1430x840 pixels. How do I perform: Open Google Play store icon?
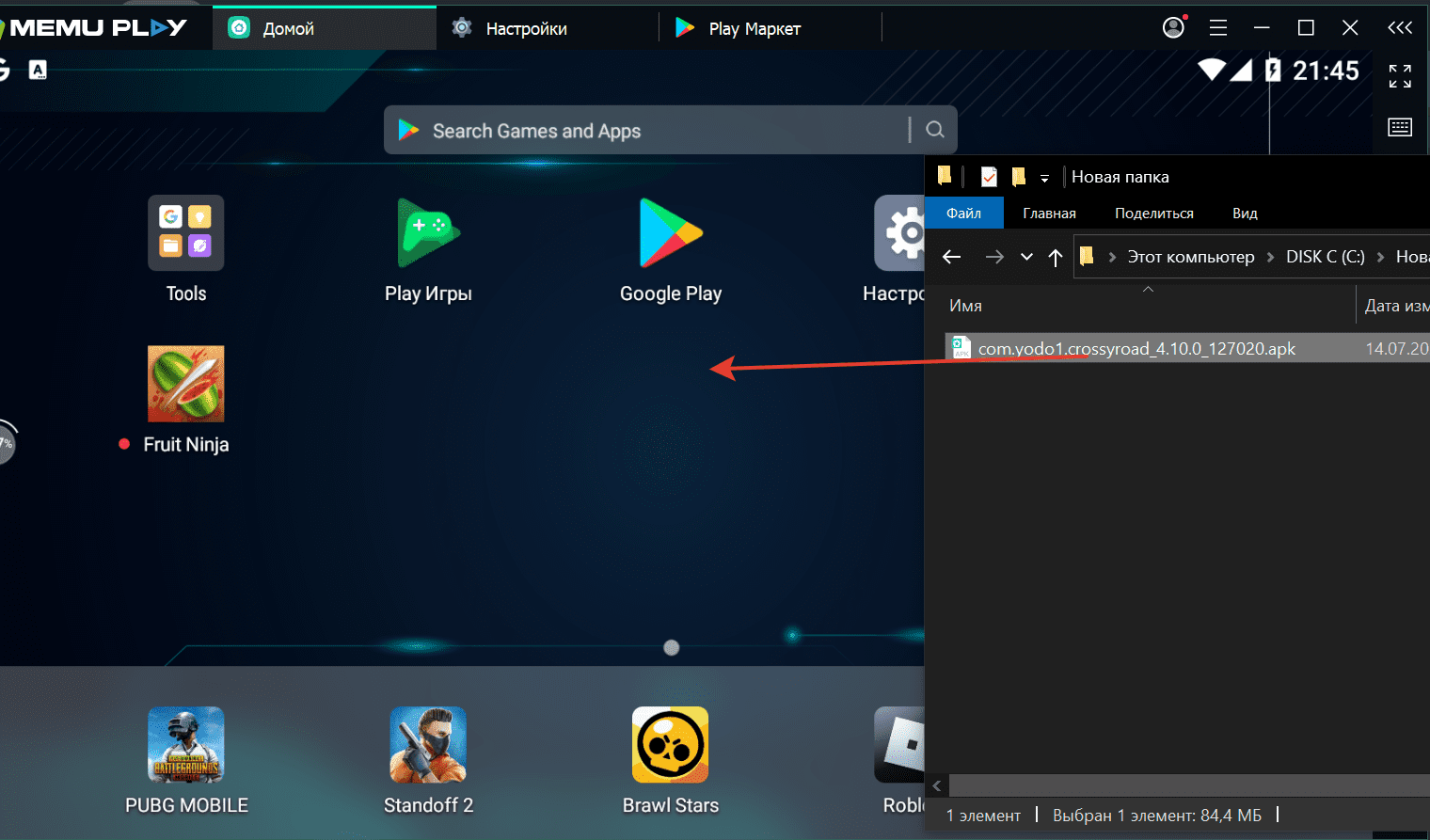[x=670, y=233]
